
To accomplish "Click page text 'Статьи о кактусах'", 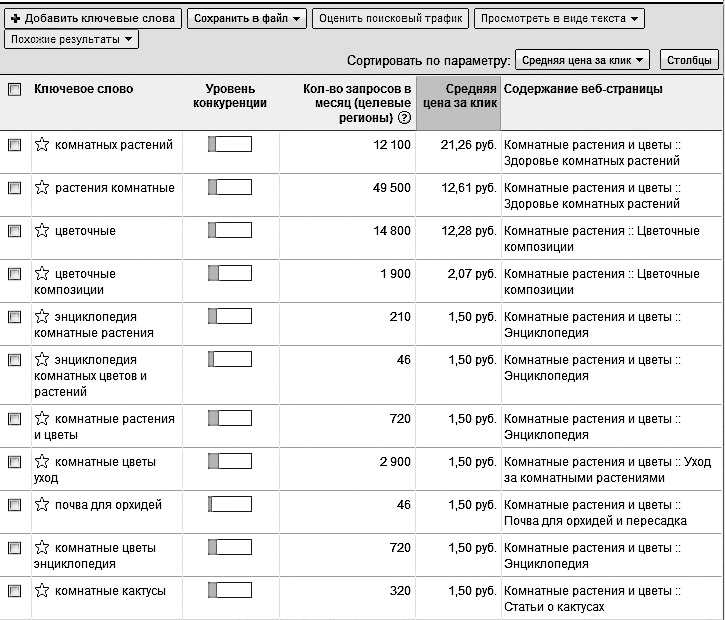I will tap(554, 607).
